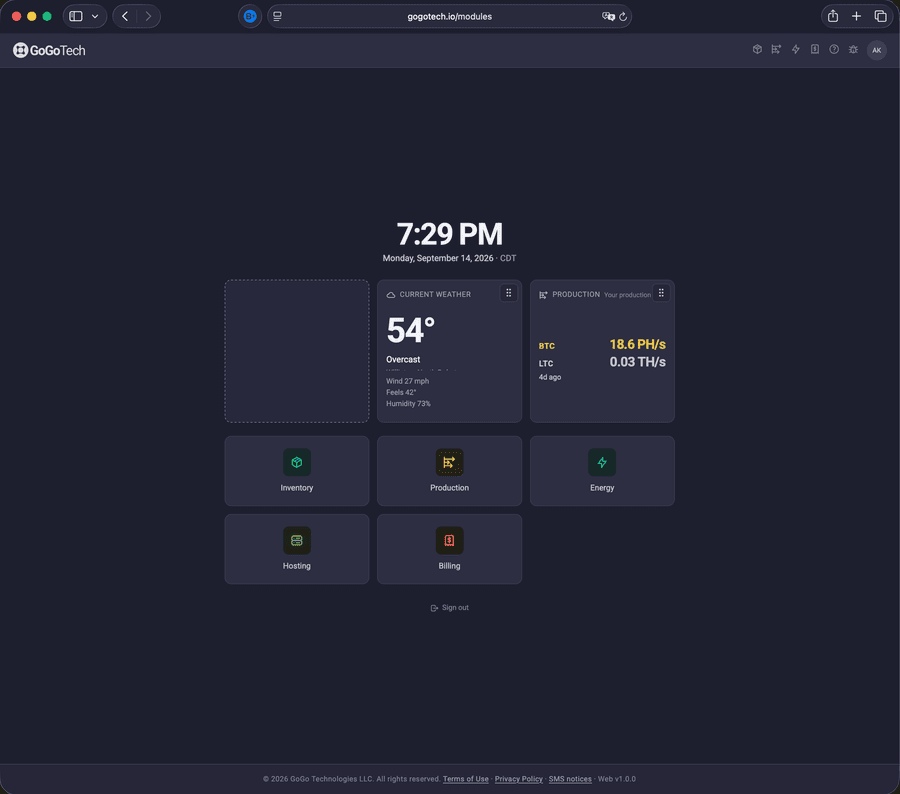
Task: Click the bug report icon in header
Action: coord(854,49)
